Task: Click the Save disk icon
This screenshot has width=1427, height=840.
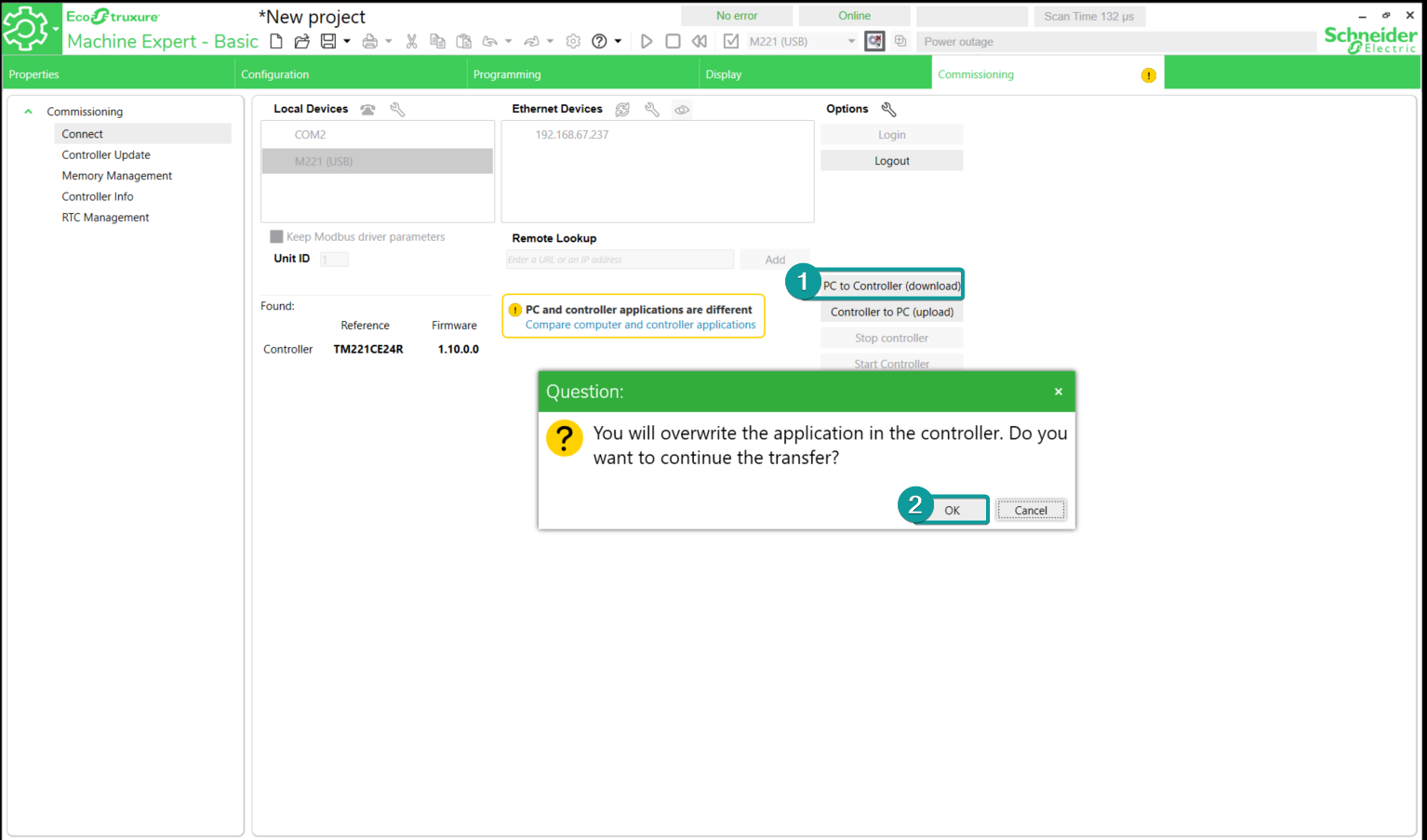Action: (327, 41)
